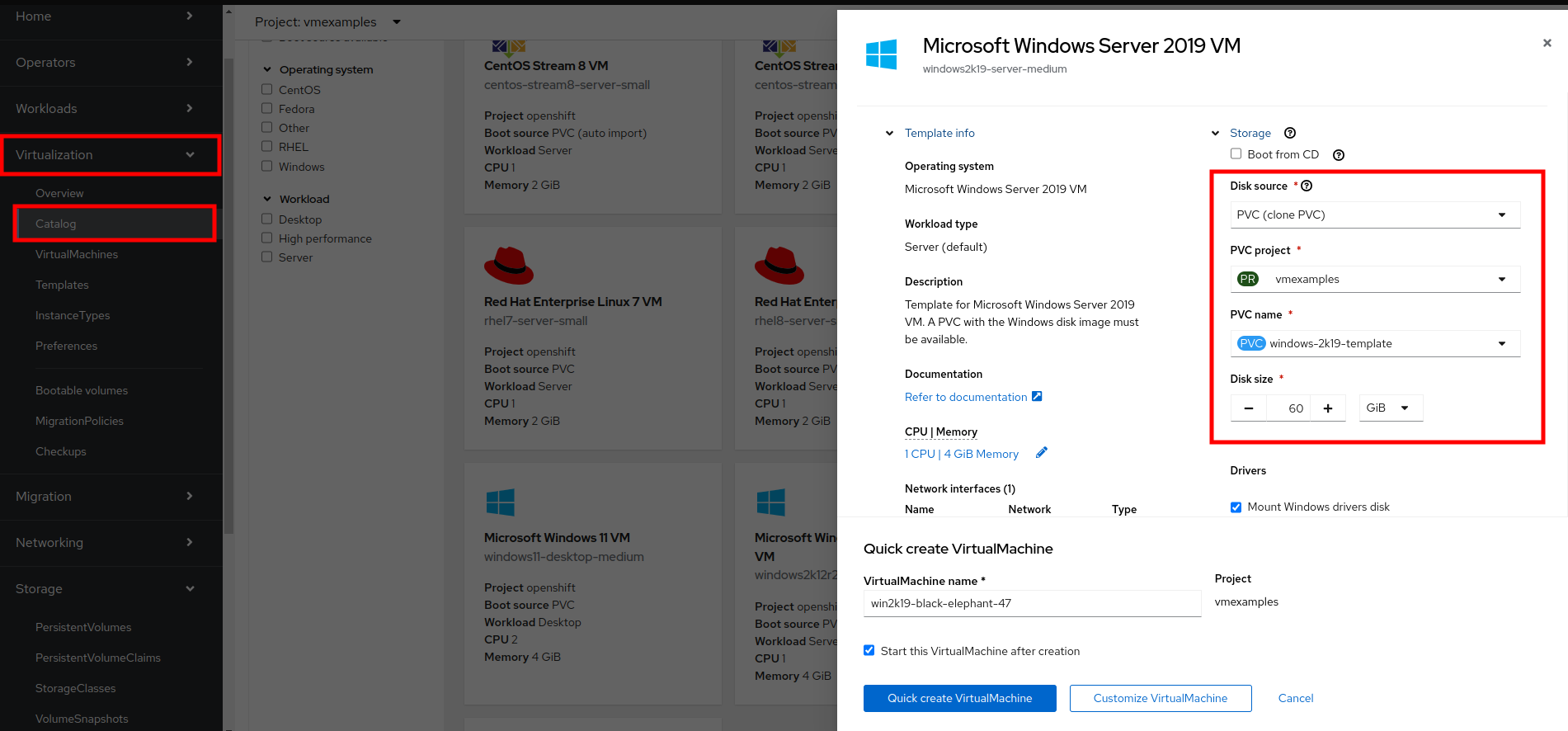Expand the Workloads navigation menu
The image size is (1568, 731).
pyautogui.click(x=111, y=109)
